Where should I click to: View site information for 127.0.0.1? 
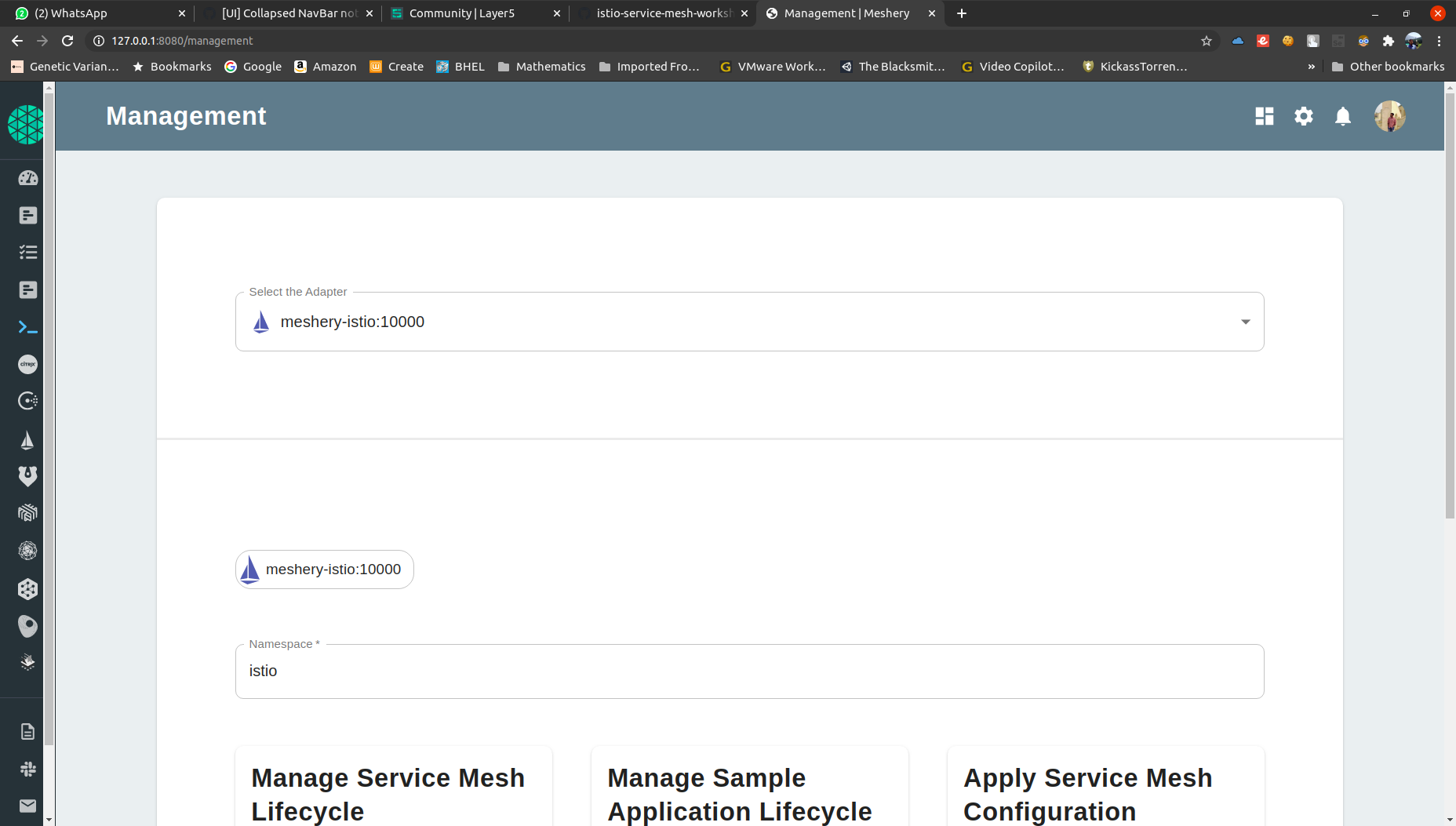coord(99,41)
